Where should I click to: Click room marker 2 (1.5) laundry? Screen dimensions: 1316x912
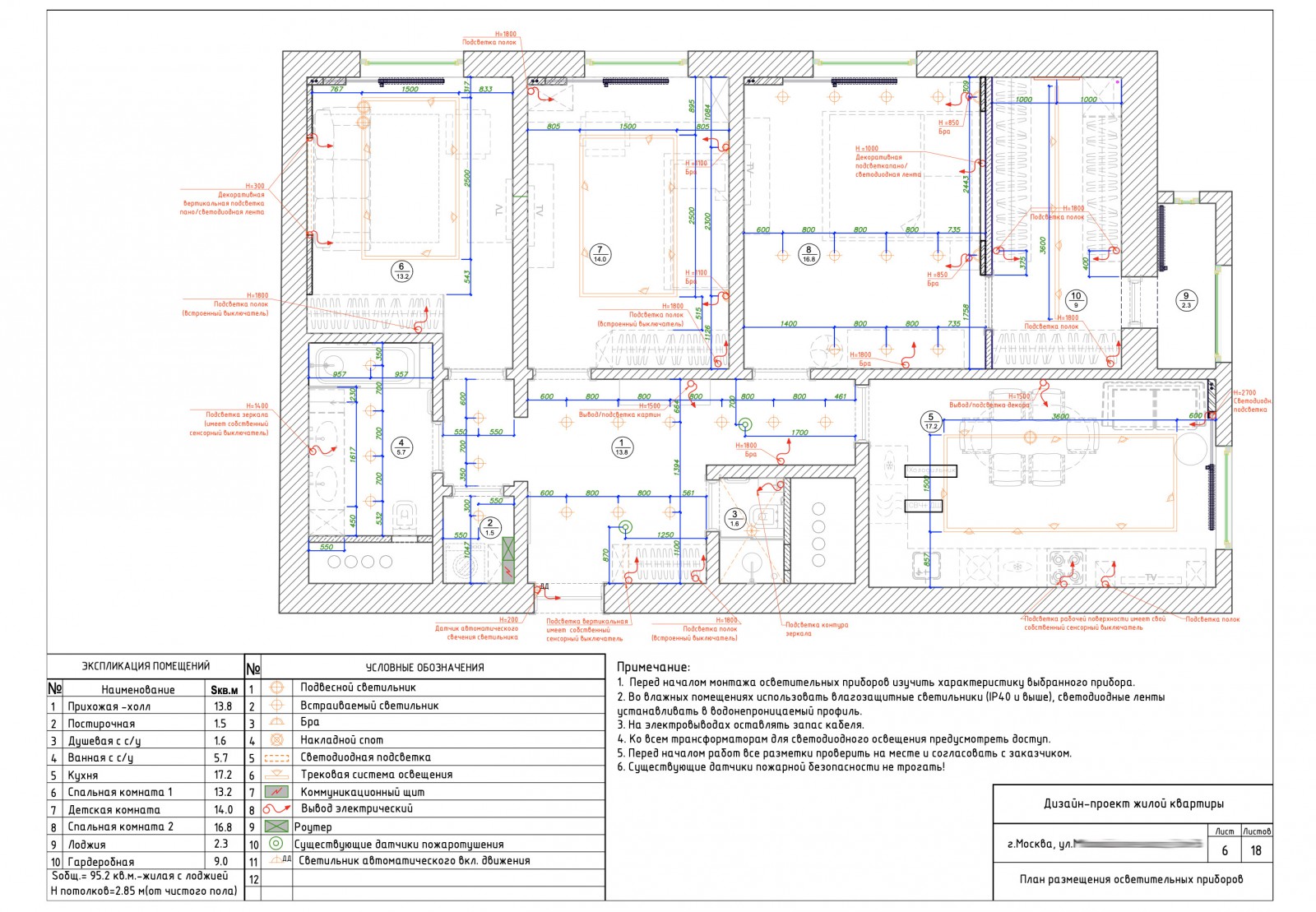[489, 527]
